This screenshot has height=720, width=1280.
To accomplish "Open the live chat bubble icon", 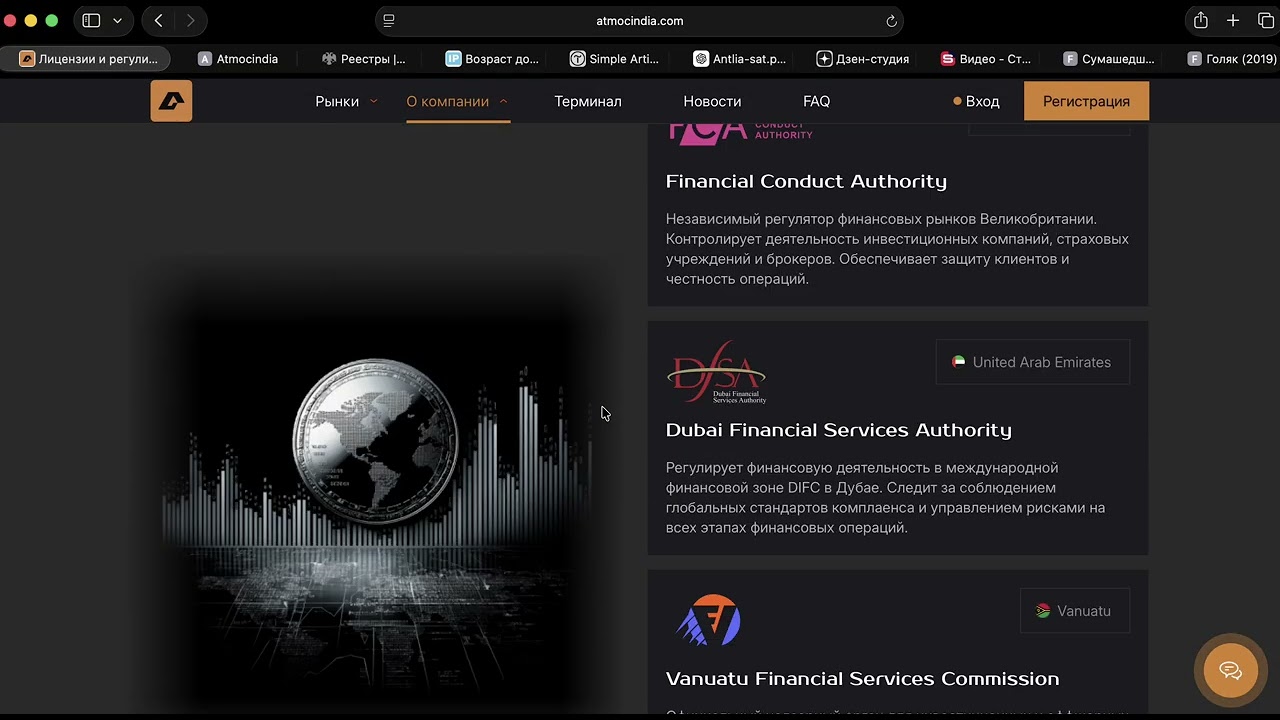I will point(1230,670).
